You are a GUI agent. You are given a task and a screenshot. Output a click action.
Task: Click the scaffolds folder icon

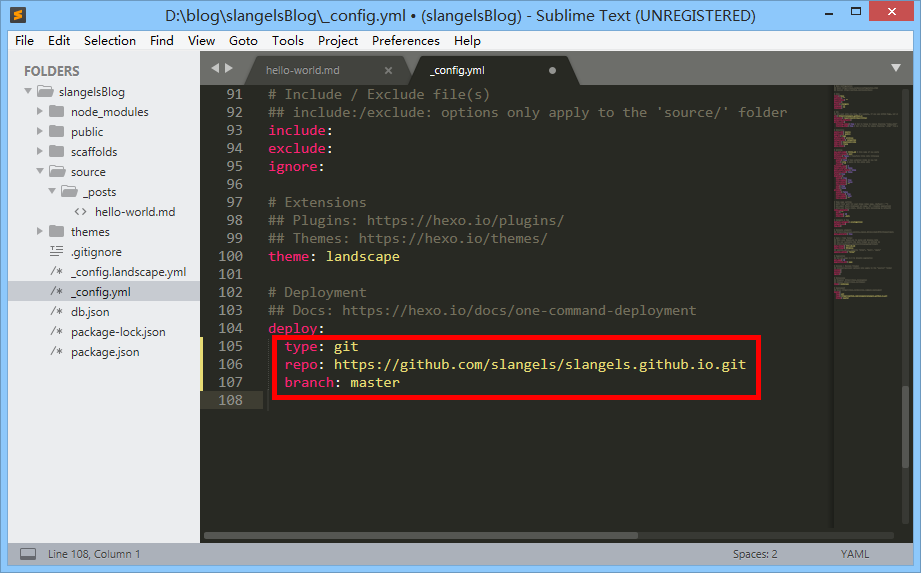pyautogui.click(x=57, y=151)
